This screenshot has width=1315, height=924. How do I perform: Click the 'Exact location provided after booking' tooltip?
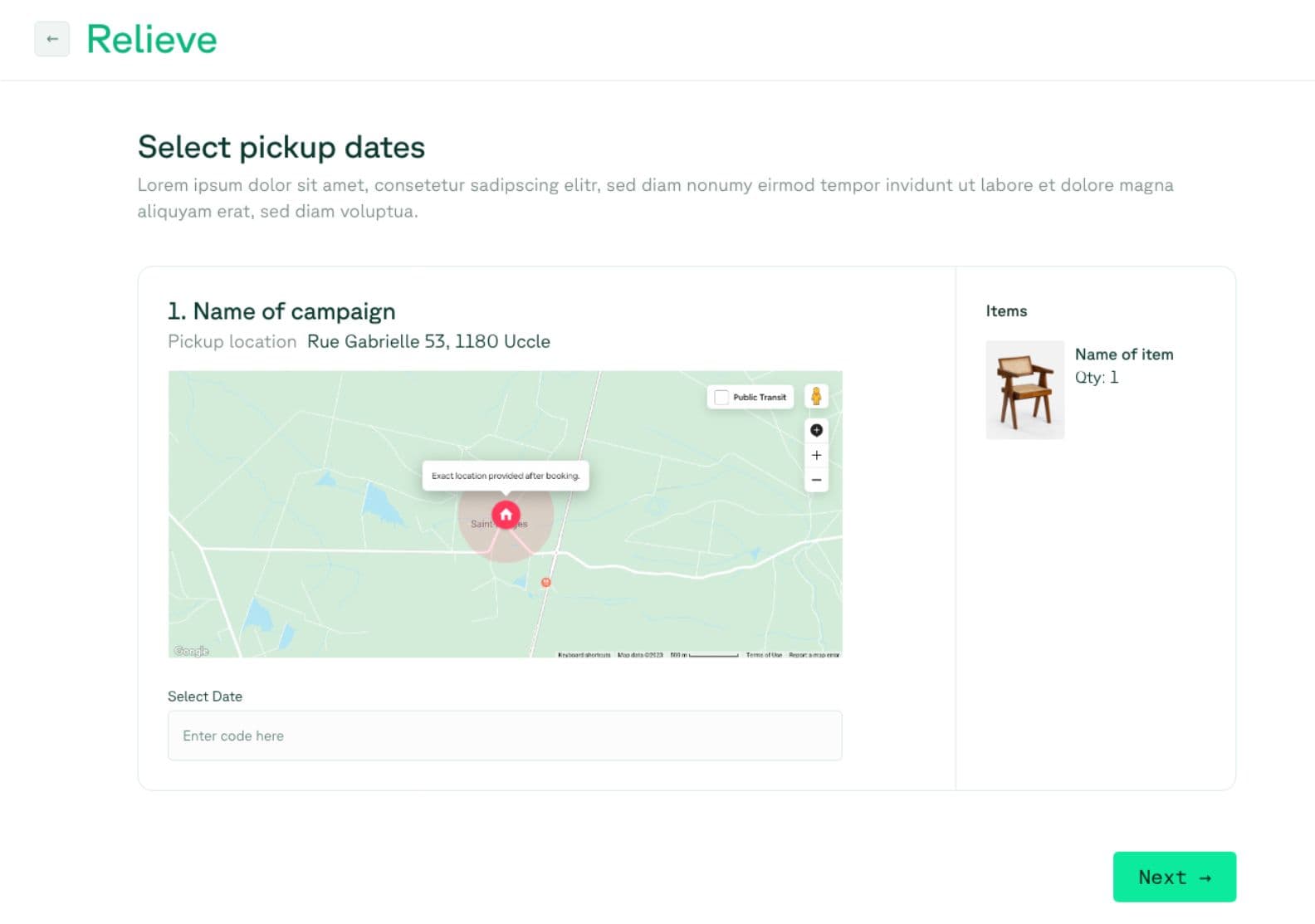(x=505, y=476)
